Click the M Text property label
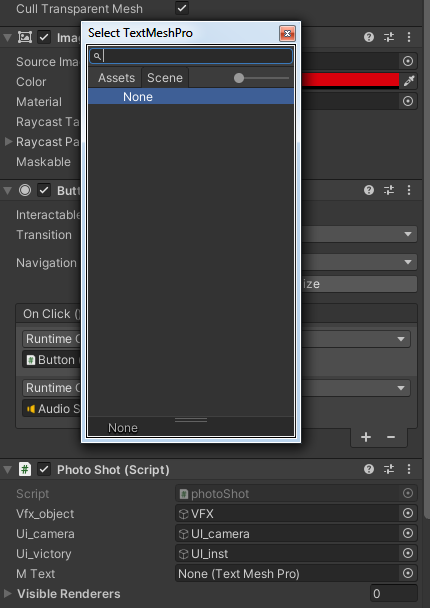430x608 pixels. point(36,573)
